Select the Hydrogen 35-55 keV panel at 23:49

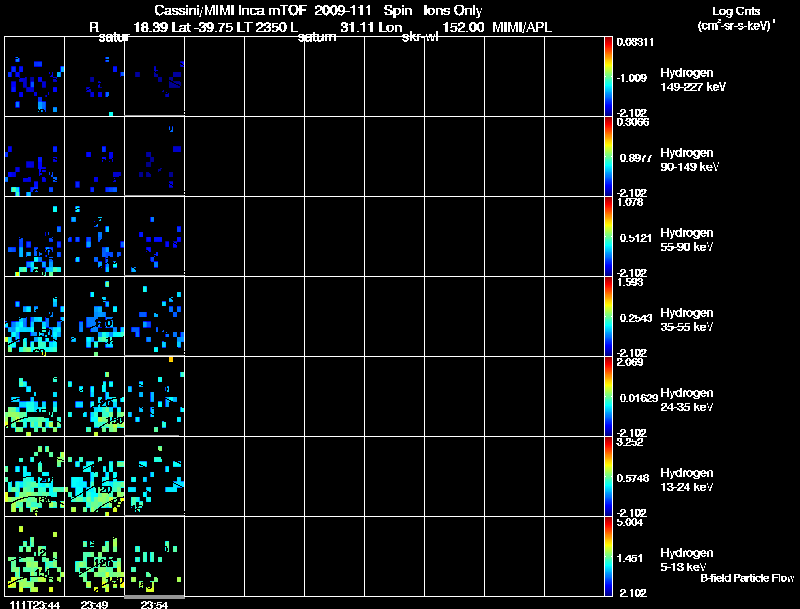click(94, 317)
